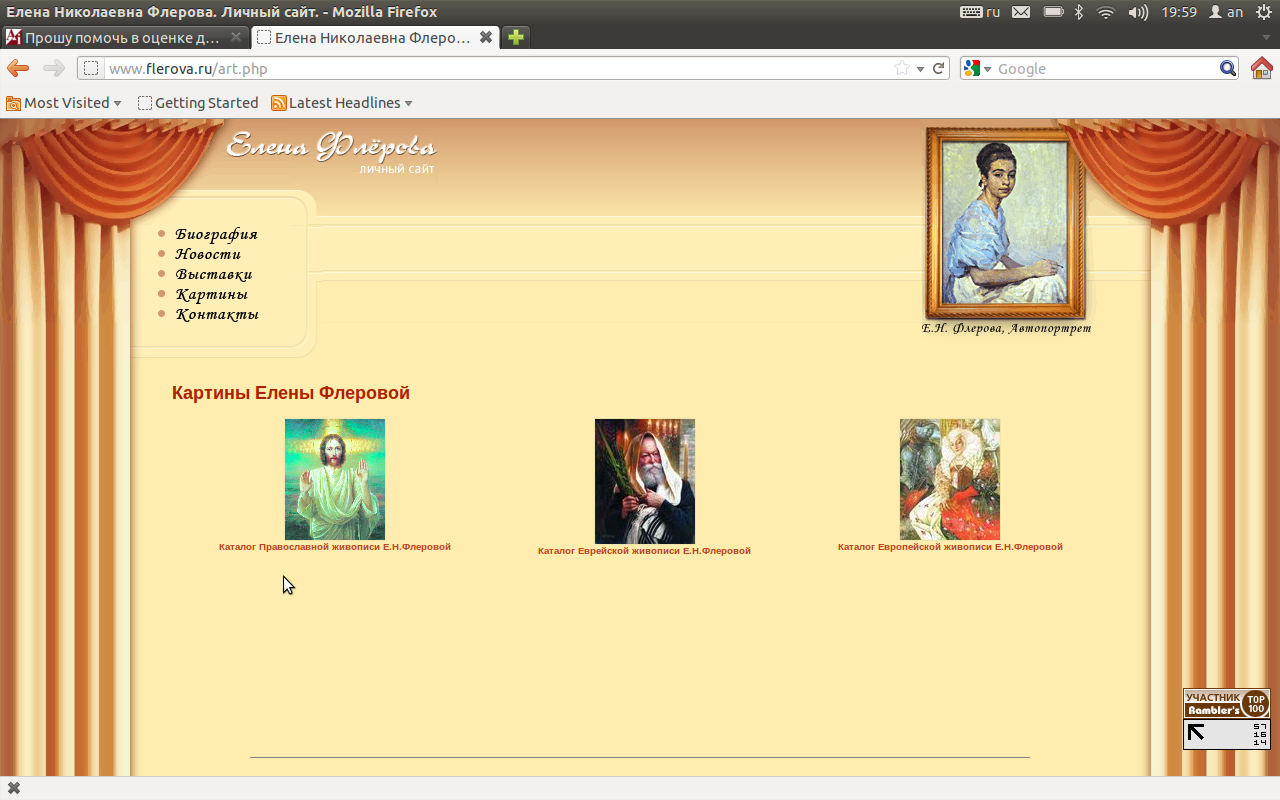Click the browser Forward arrow button
Image resolution: width=1280 pixels, height=800 pixels.
tap(54, 68)
